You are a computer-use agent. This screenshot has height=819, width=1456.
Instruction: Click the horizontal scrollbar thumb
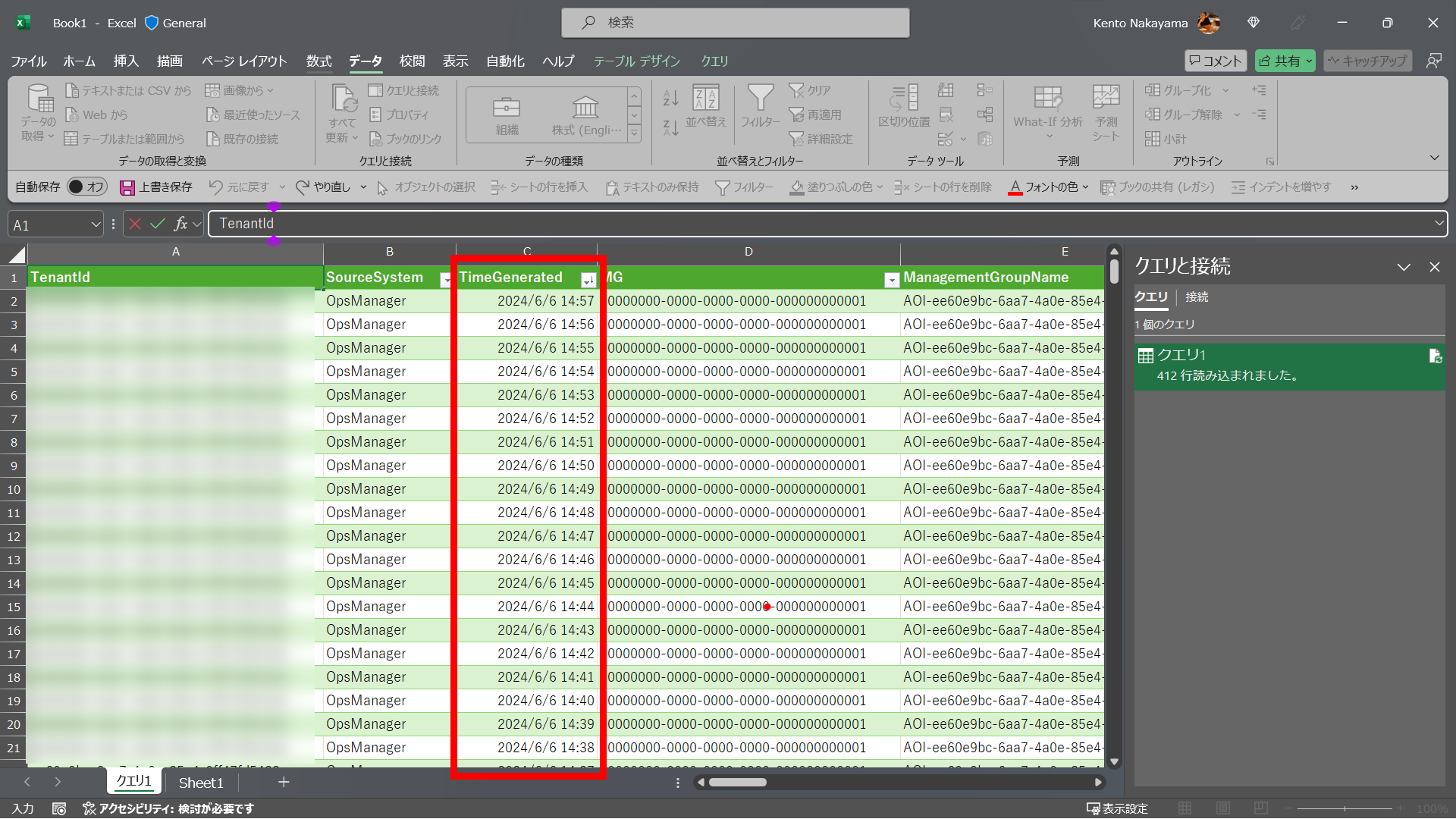(738, 783)
